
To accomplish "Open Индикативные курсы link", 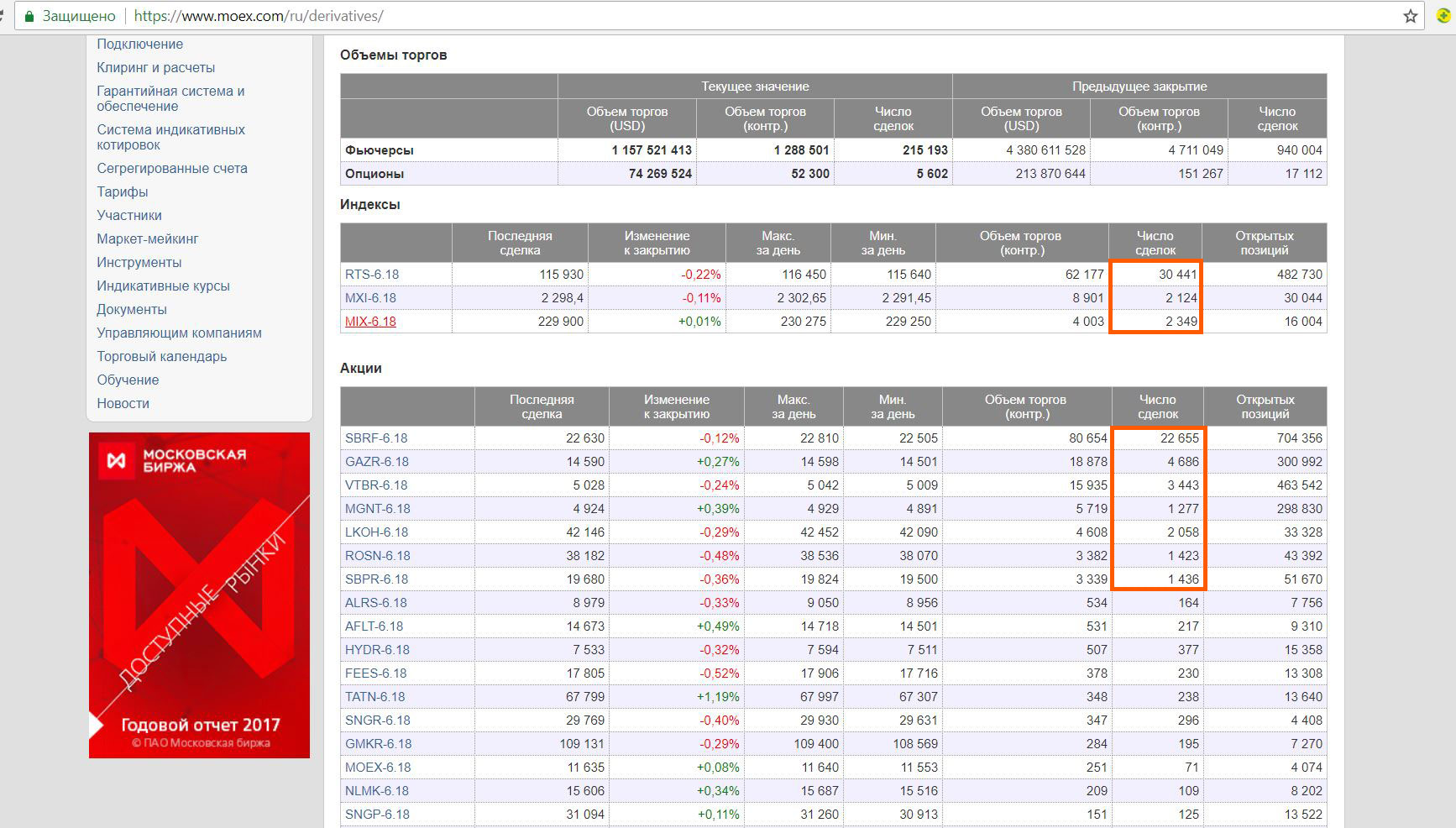I will point(163,286).
